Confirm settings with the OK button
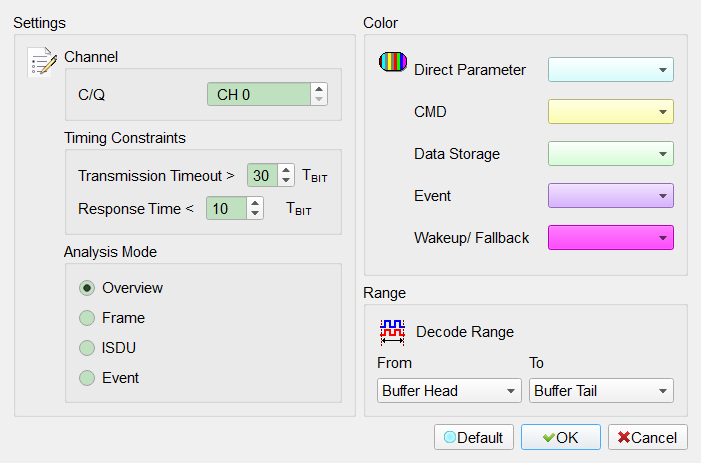Image resolution: width=701 pixels, height=463 pixels. tap(561, 437)
